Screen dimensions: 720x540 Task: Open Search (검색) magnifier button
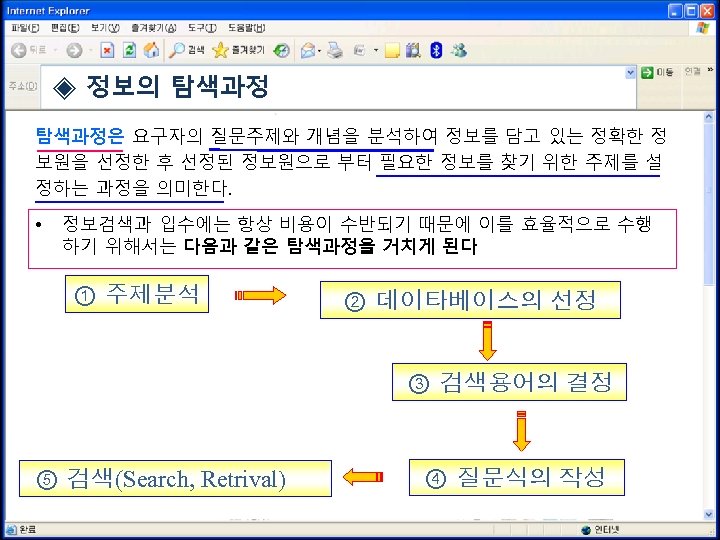pyautogui.click(x=186, y=50)
